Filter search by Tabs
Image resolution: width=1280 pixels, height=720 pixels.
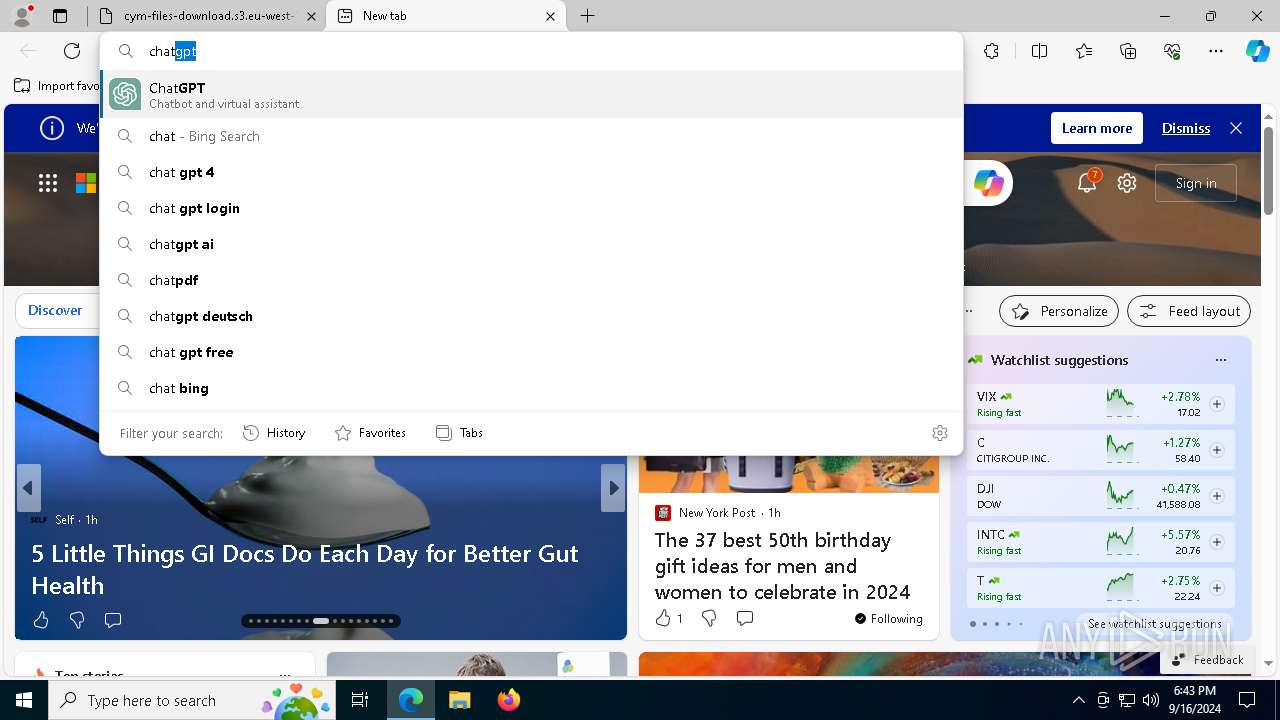[x=459, y=433]
